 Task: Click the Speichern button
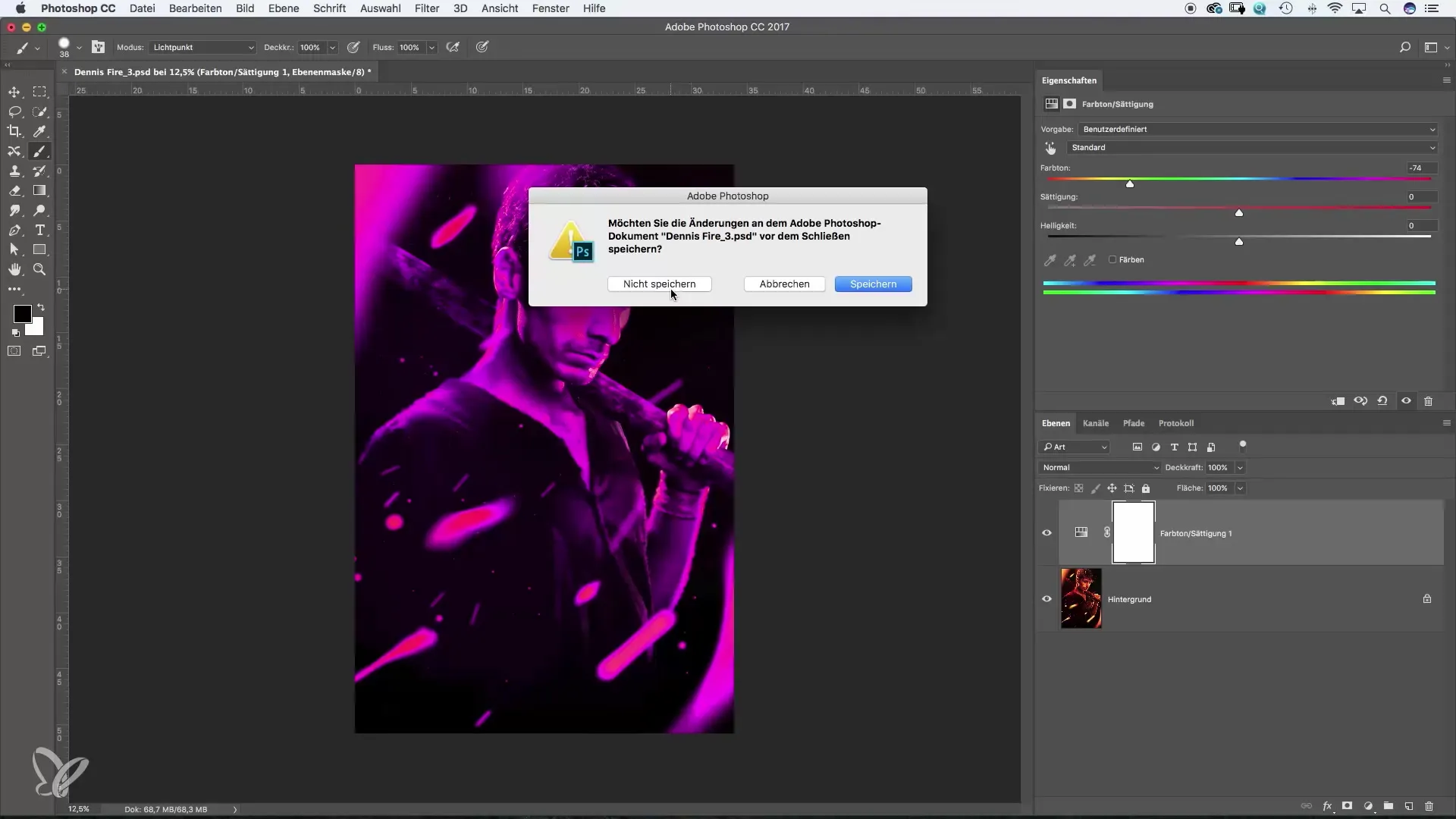874,284
